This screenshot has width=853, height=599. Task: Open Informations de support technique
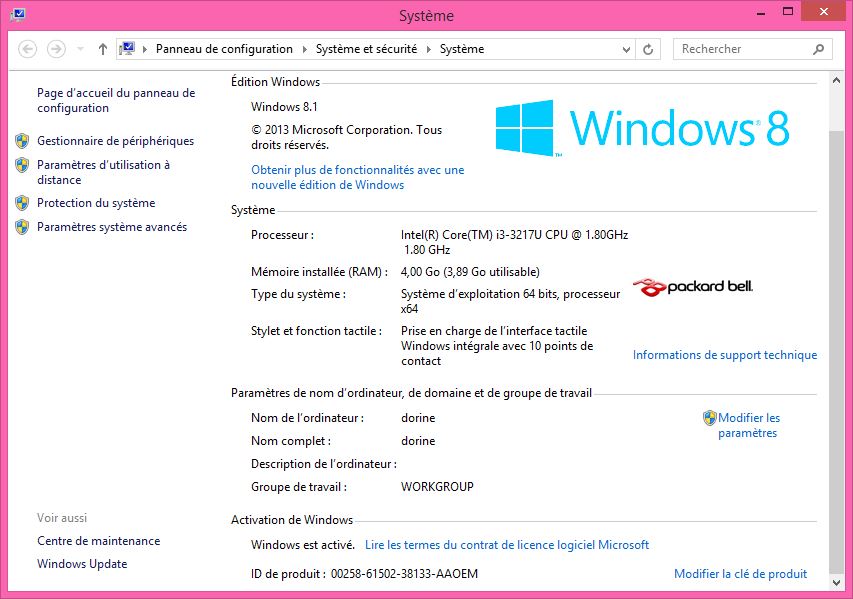[x=725, y=355]
